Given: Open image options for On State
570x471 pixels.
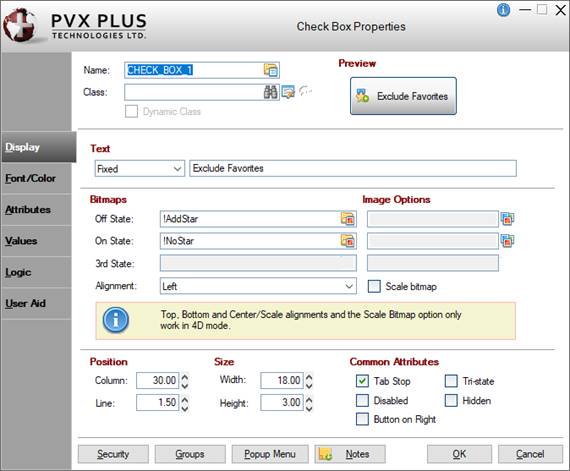Looking at the screenshot, I should pyautogui.click(x=507, y=241).
